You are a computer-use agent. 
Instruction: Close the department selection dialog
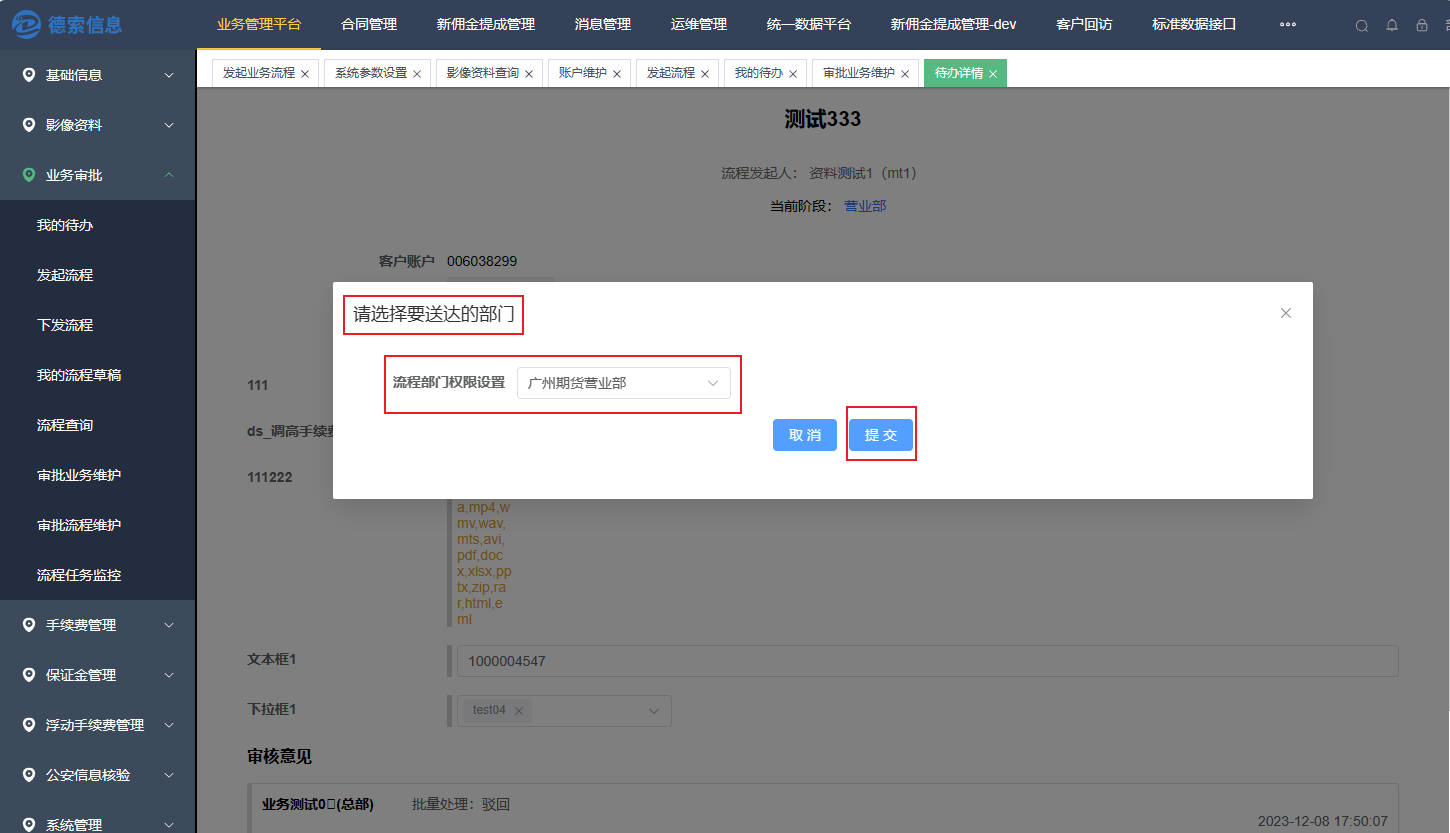pyautogui.click(x=1286, y=313)
